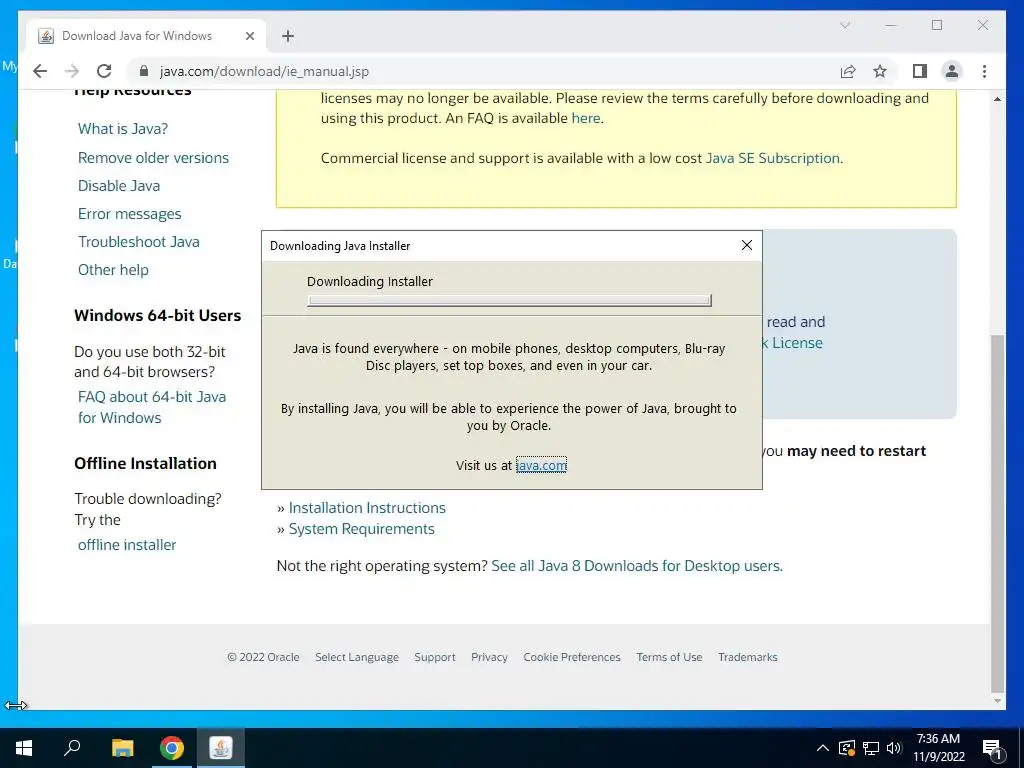Open the Windows Start menu
1024x768 pixels.
[24, 748]
